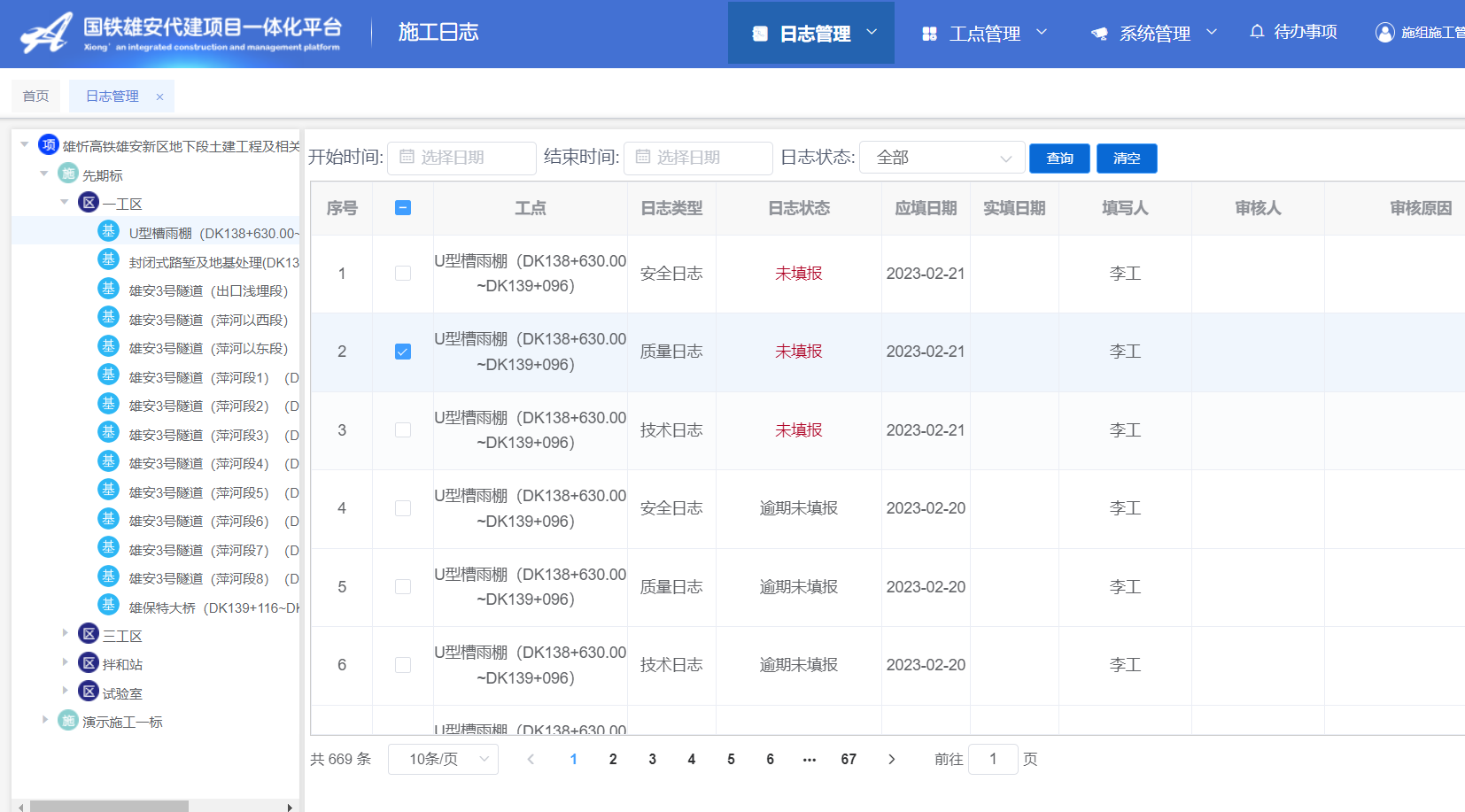Click the 查询 button
The height and width of the screenshot is (812, 1465).
click(x=1059, y=158)
